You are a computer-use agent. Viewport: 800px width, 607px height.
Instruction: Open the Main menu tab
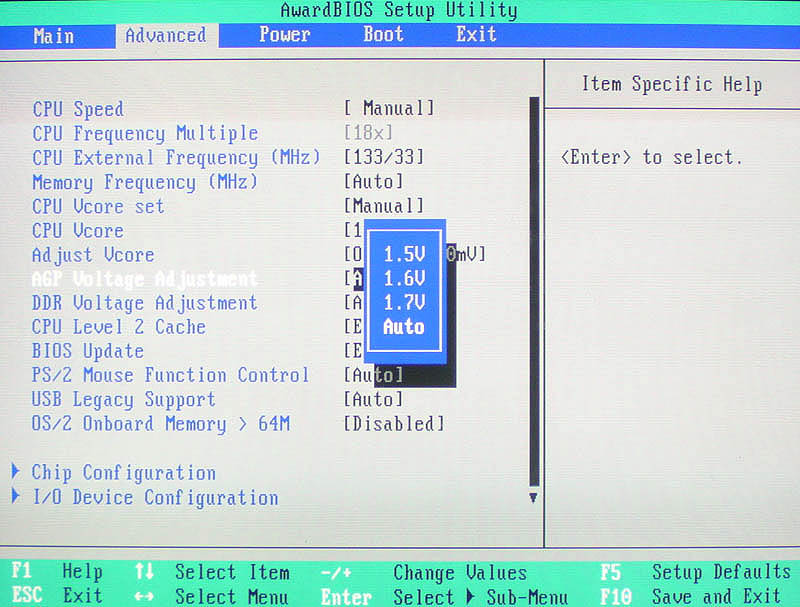point(53,35)
